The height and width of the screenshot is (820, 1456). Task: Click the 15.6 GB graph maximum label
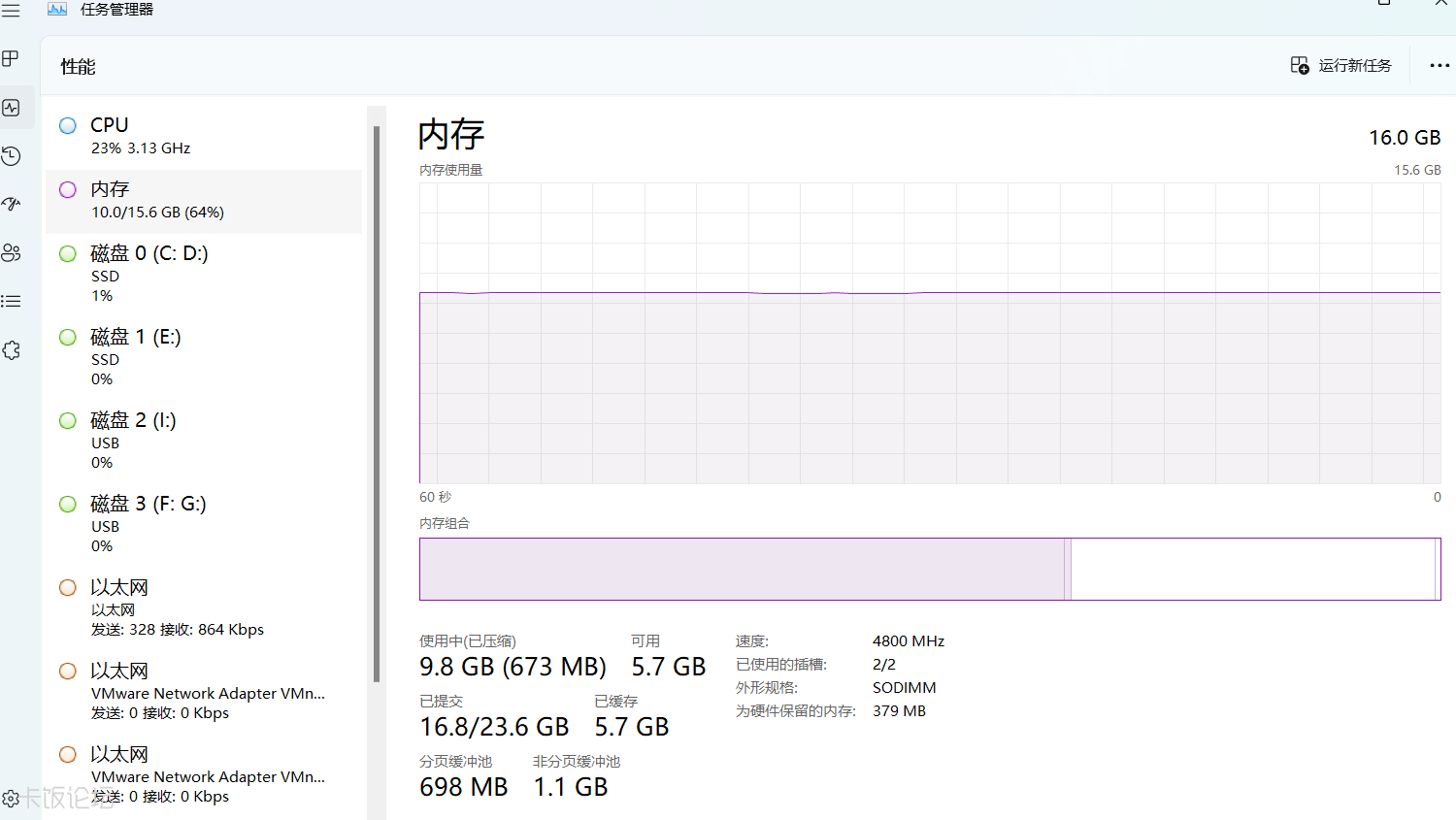(1417, 170)
